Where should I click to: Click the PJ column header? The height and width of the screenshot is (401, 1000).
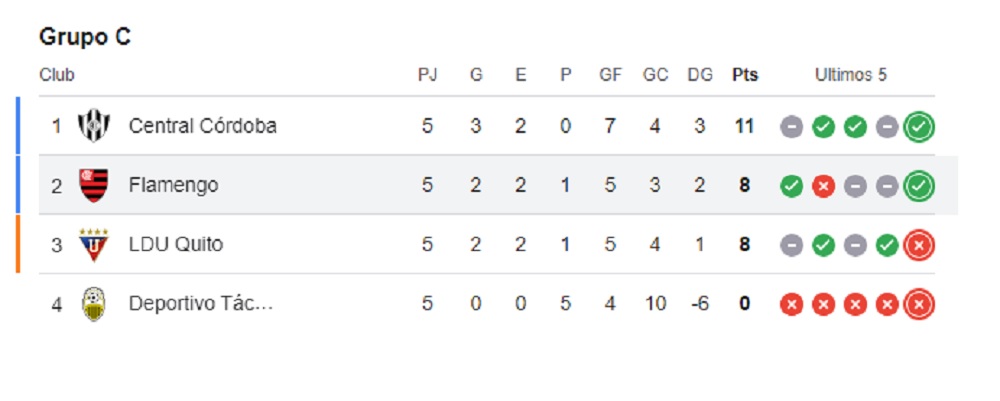(427, 75)
